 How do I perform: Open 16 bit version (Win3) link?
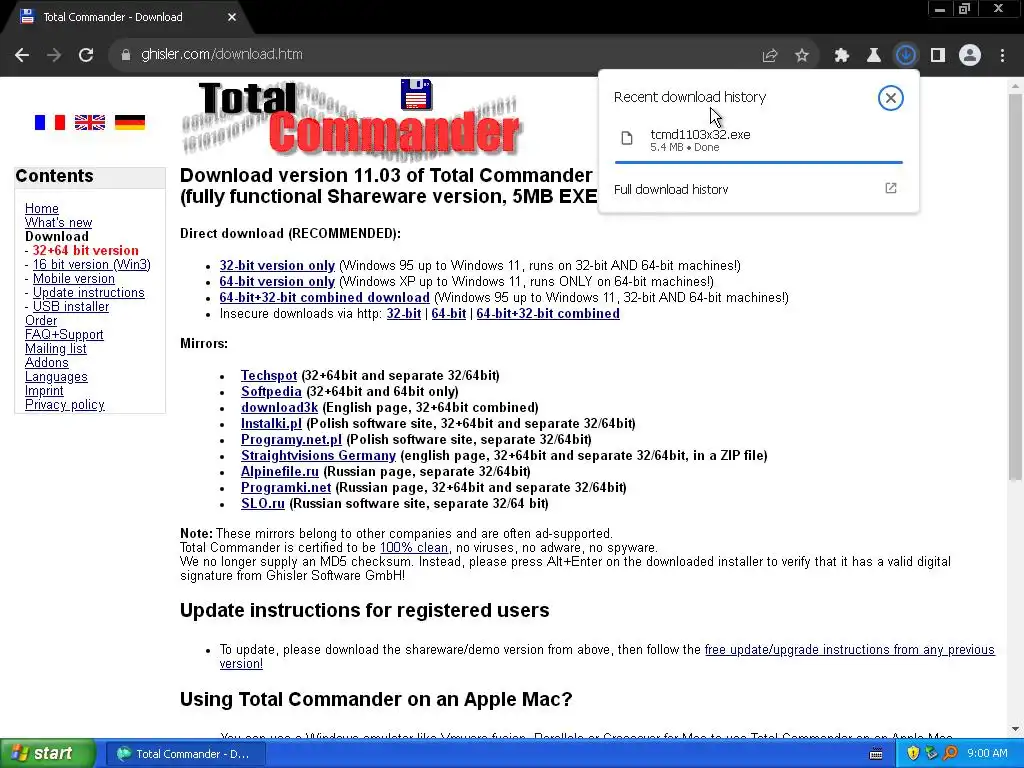(x=91, y=264)
